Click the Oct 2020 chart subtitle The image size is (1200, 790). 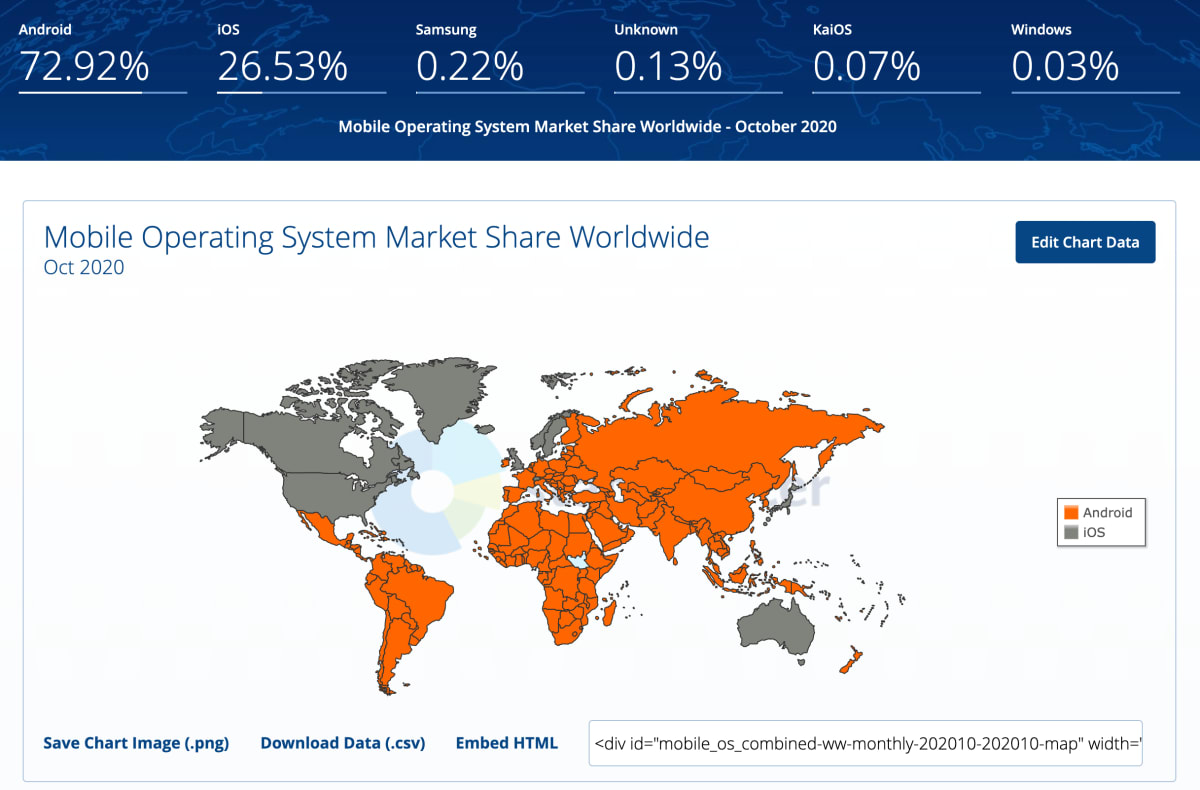tap(84, 267)
